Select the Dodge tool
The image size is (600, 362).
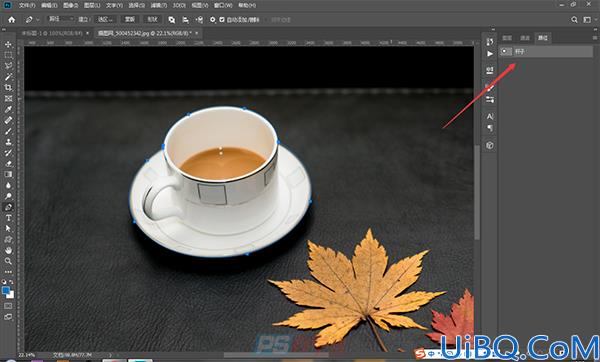8,196
